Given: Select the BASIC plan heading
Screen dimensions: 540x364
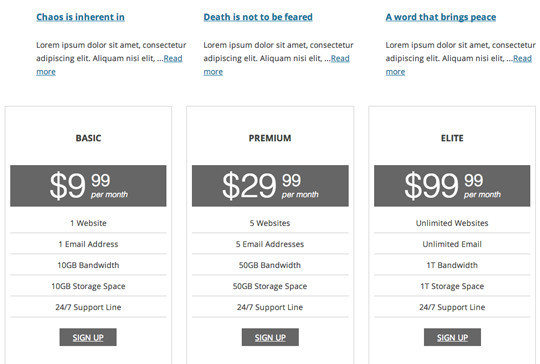Looking at the screenshot, I should (x=88, y=138).
